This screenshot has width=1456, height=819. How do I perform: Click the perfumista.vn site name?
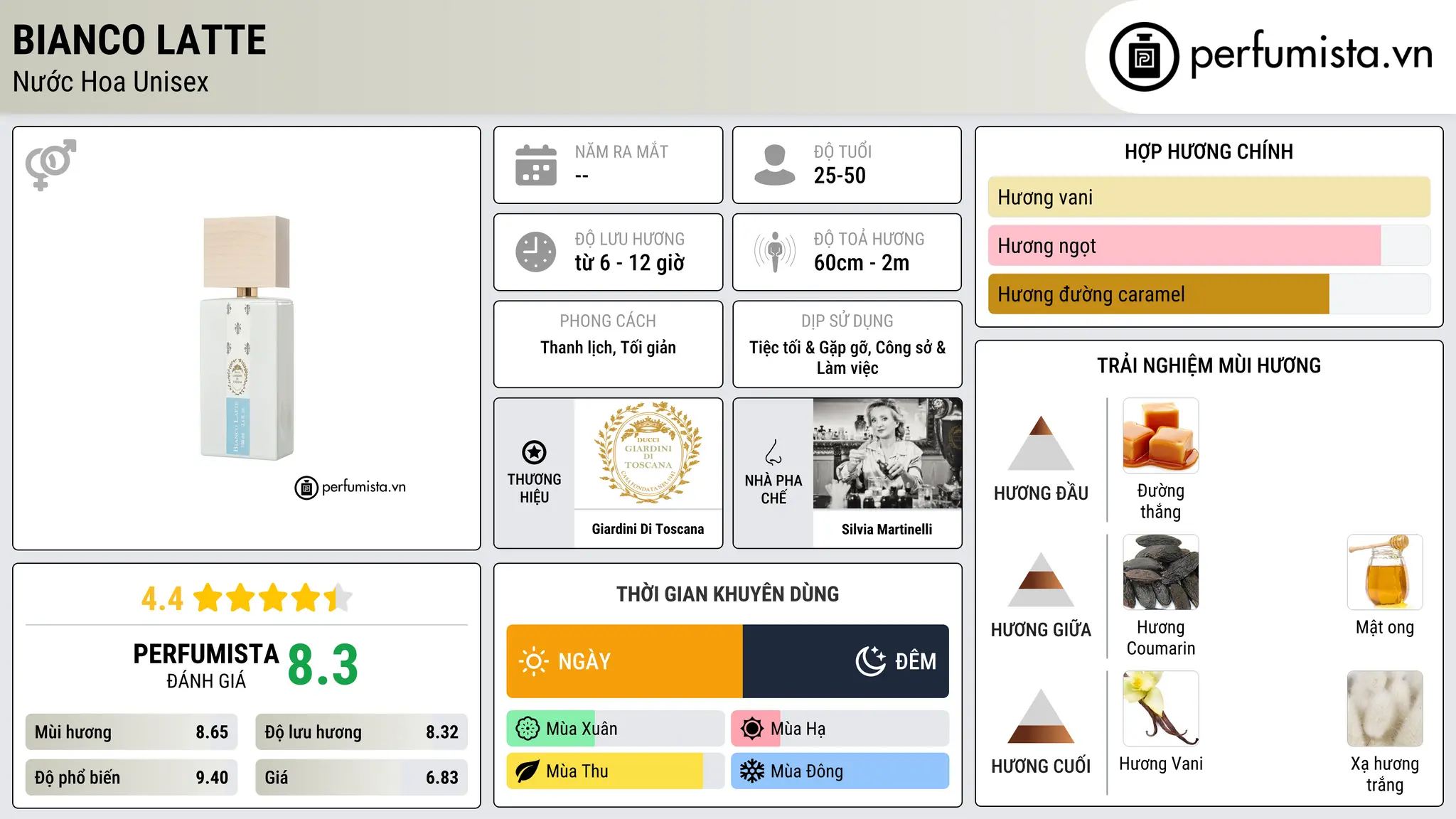(1312, 53)
